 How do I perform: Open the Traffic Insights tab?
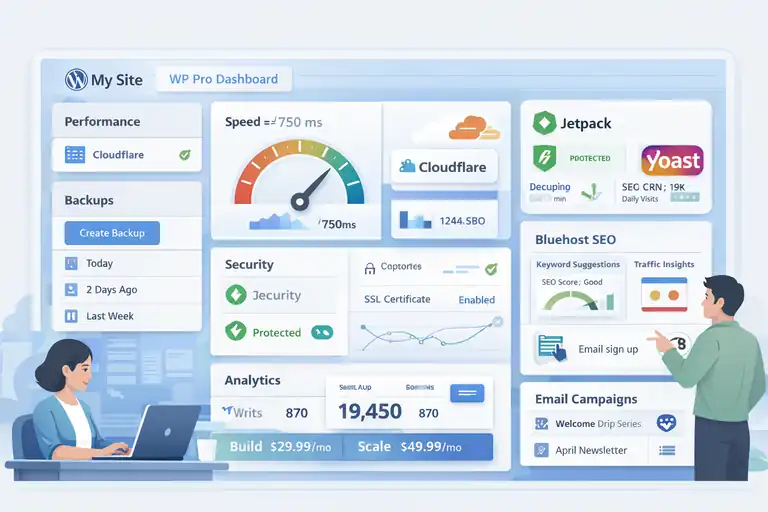(664, 264)
